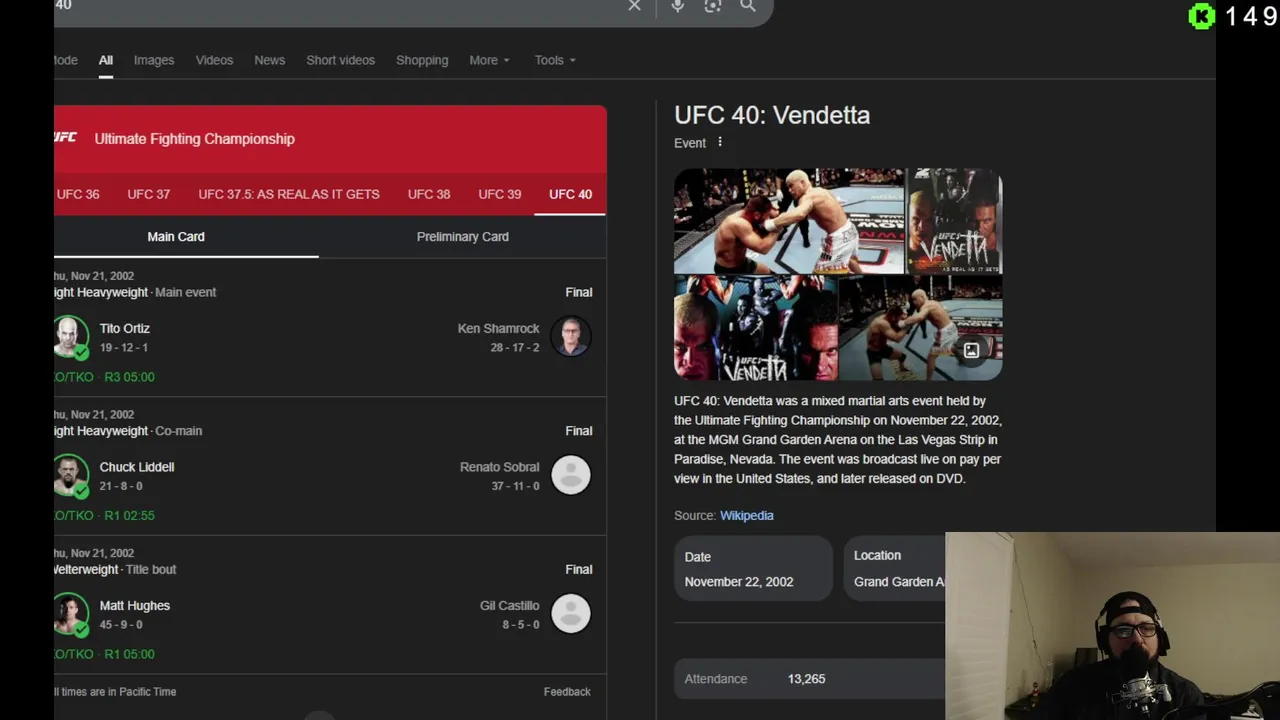The width and height of the screenshot is (1280, 720).
Task: Select the UFC 38 event tab
Action: click(x=429, y=194)
